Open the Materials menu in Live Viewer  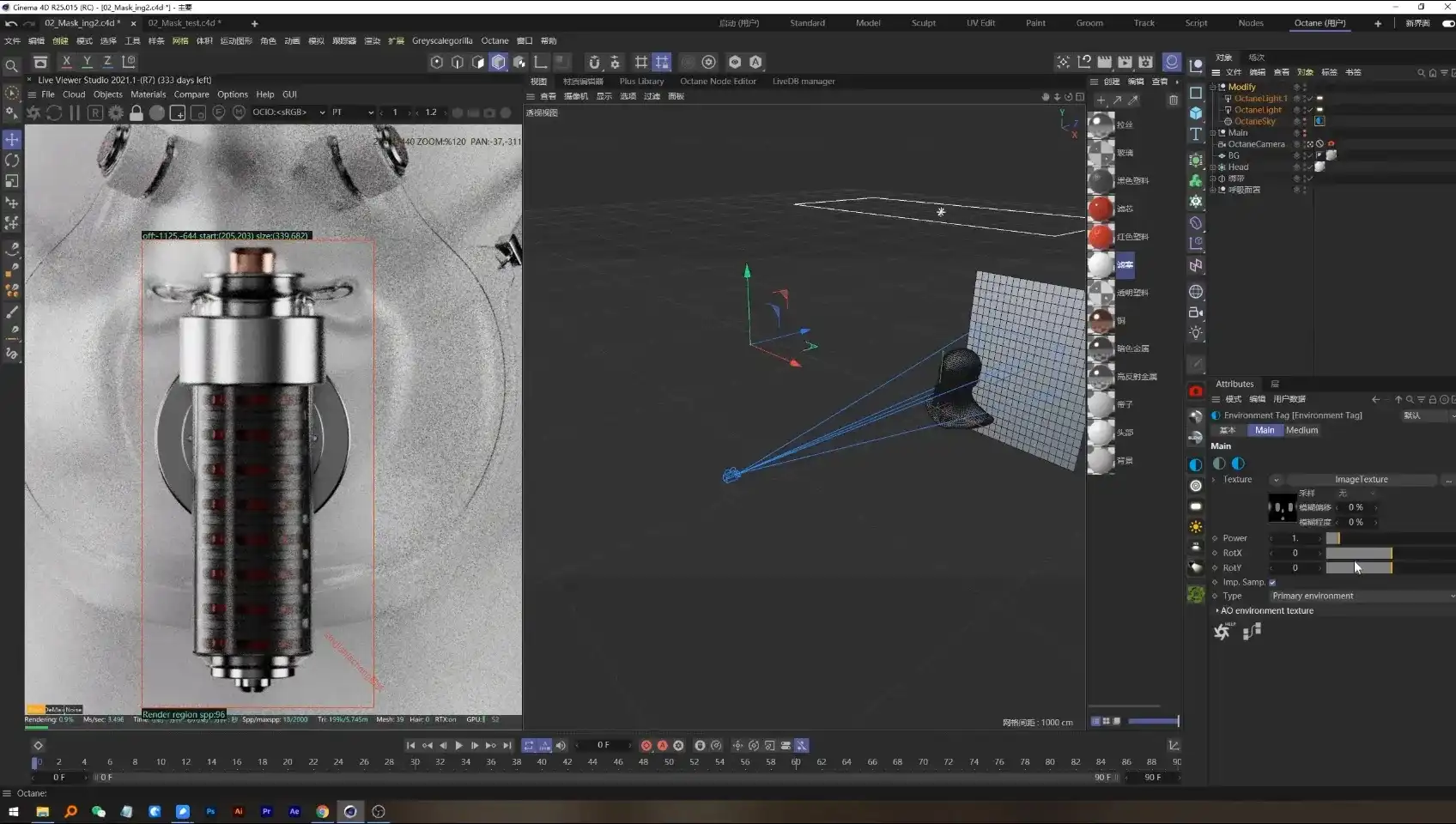click(x=148, y=94)
